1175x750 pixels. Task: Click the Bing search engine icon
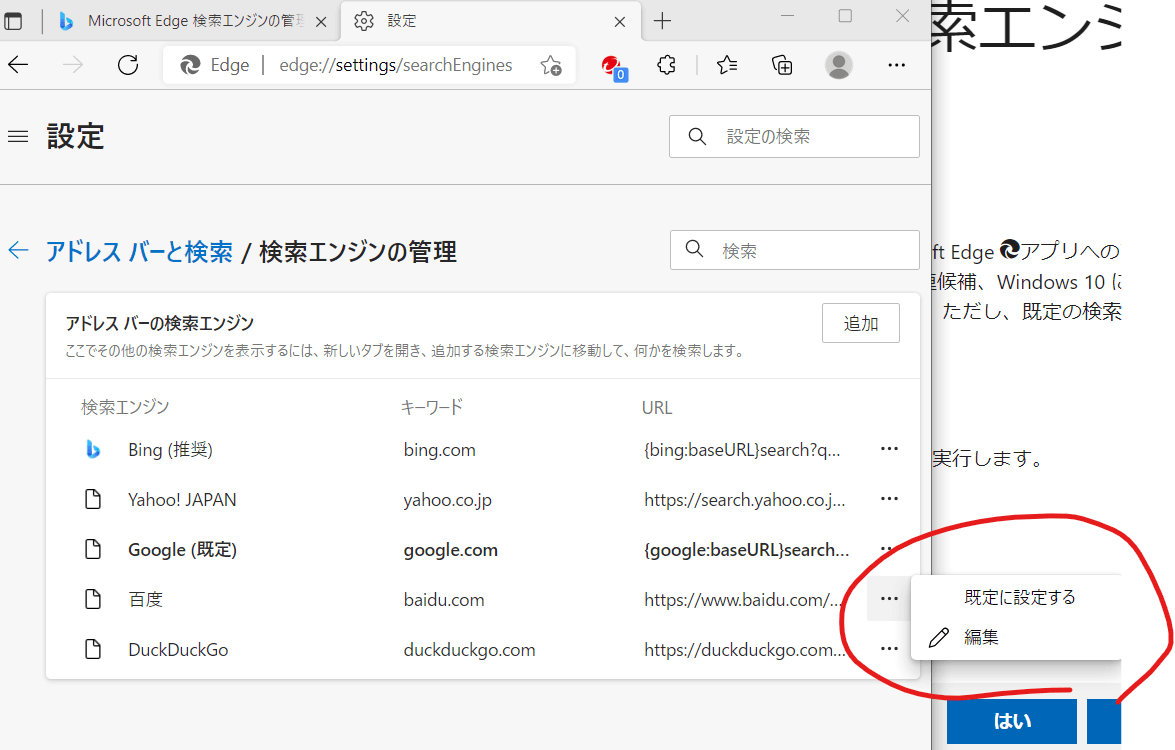[93, 449]
